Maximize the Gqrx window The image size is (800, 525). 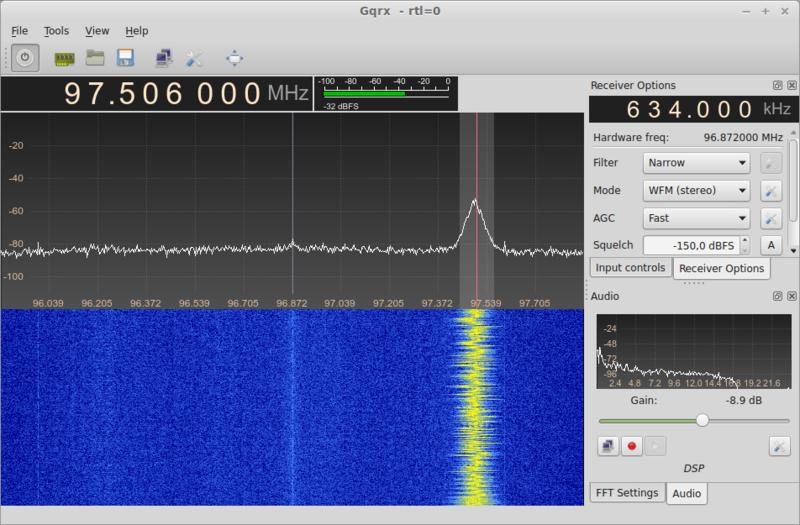point(765,11)
